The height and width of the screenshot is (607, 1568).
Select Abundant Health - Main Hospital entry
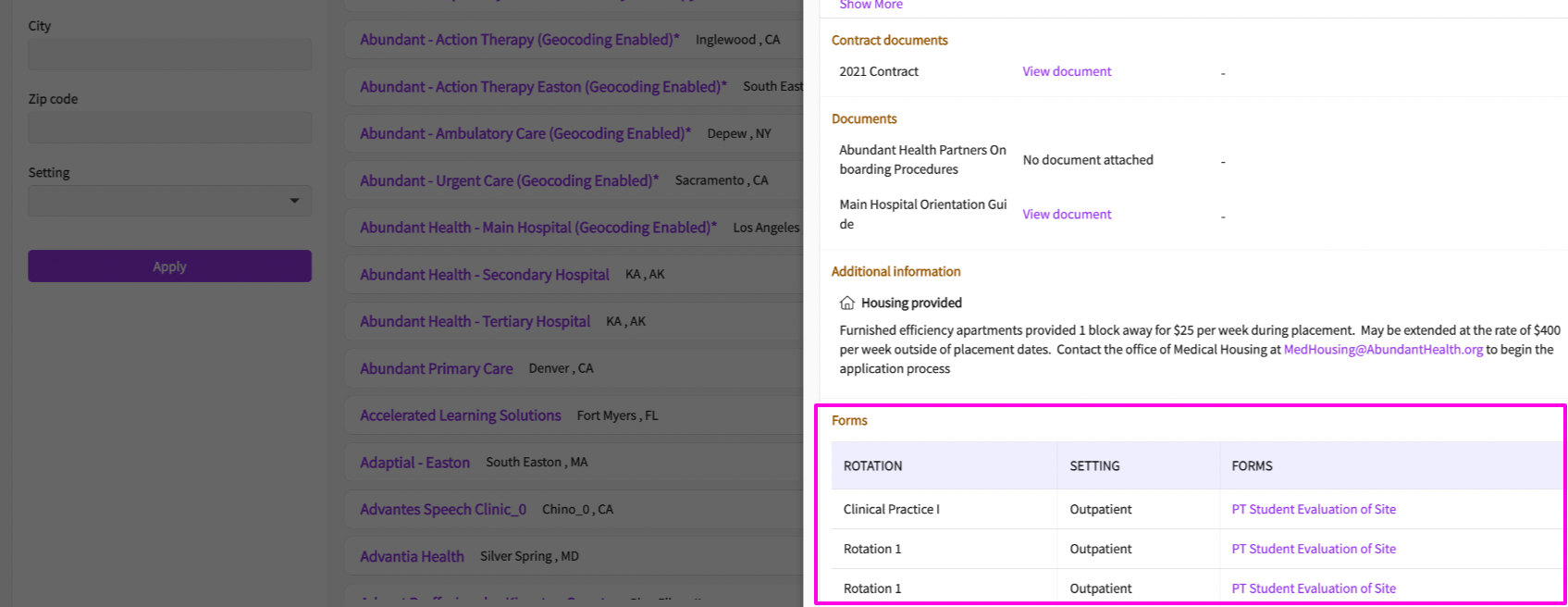[537, 228]
